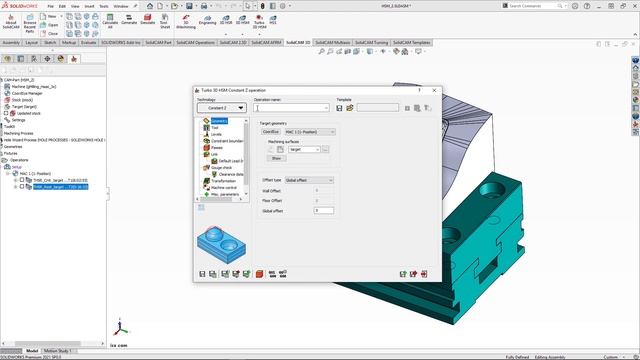Switch to the Motion Study 1 tab
Screen dimensions: 640x360
click(x=57, y=351)
